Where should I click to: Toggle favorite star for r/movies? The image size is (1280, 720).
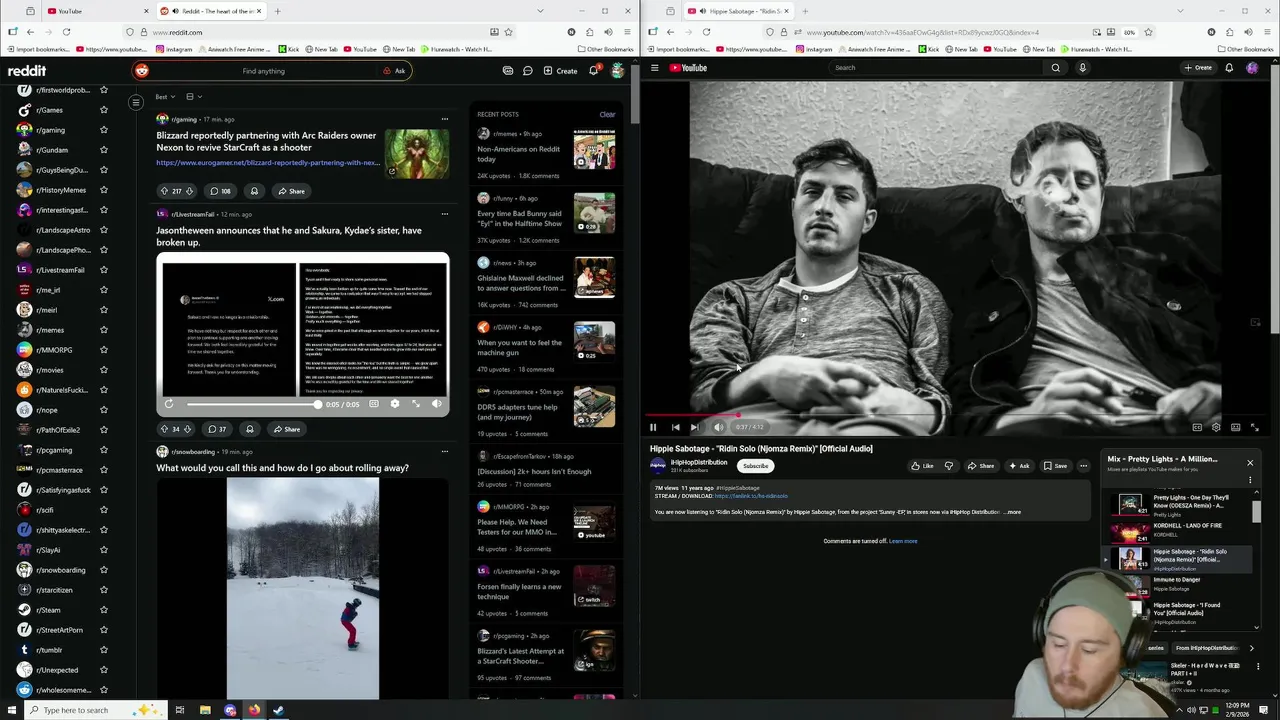click(x=103, y=370)
